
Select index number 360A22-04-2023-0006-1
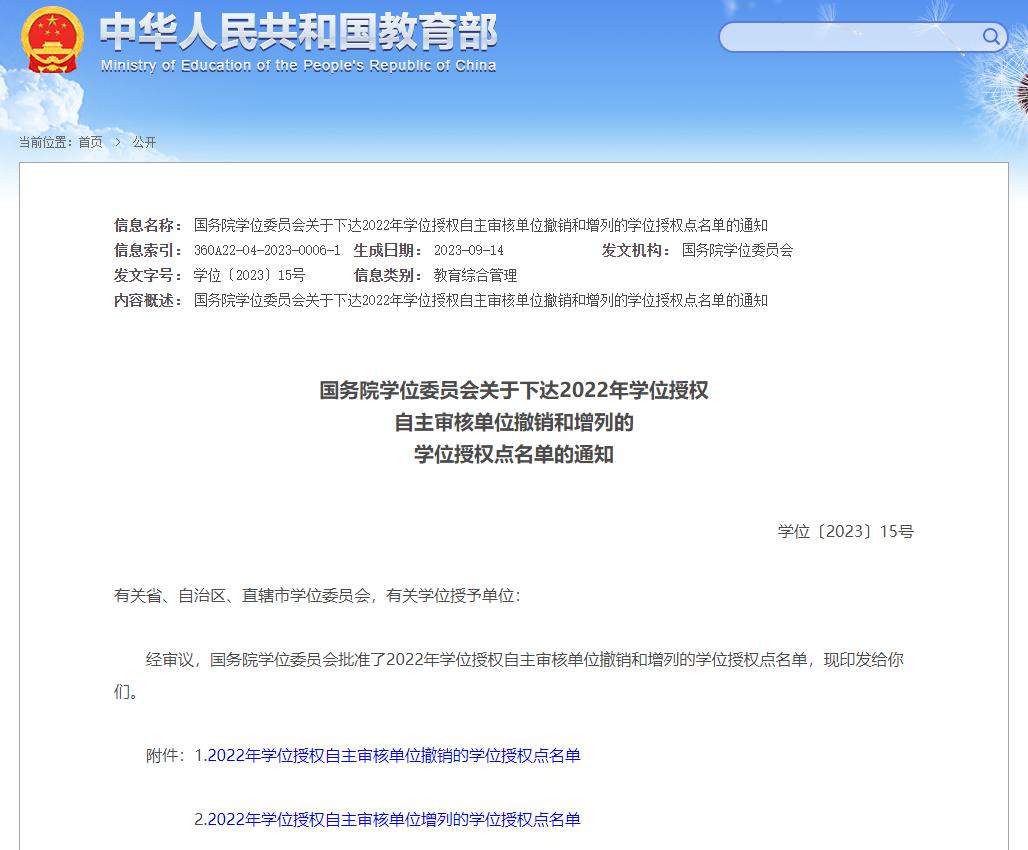tap(267, 251)
